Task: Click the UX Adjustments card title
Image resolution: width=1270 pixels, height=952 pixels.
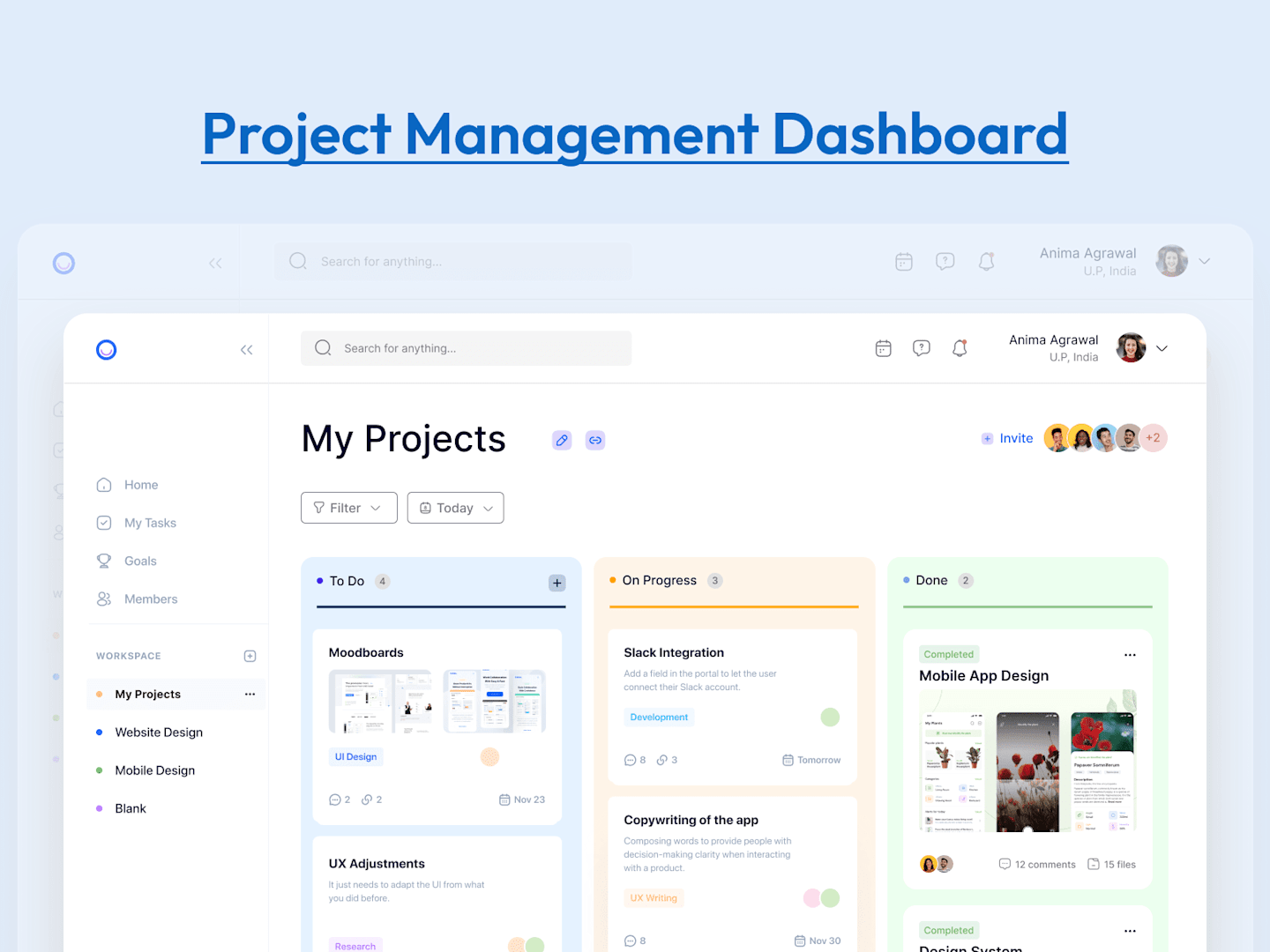Action: (x=377, y=864)
